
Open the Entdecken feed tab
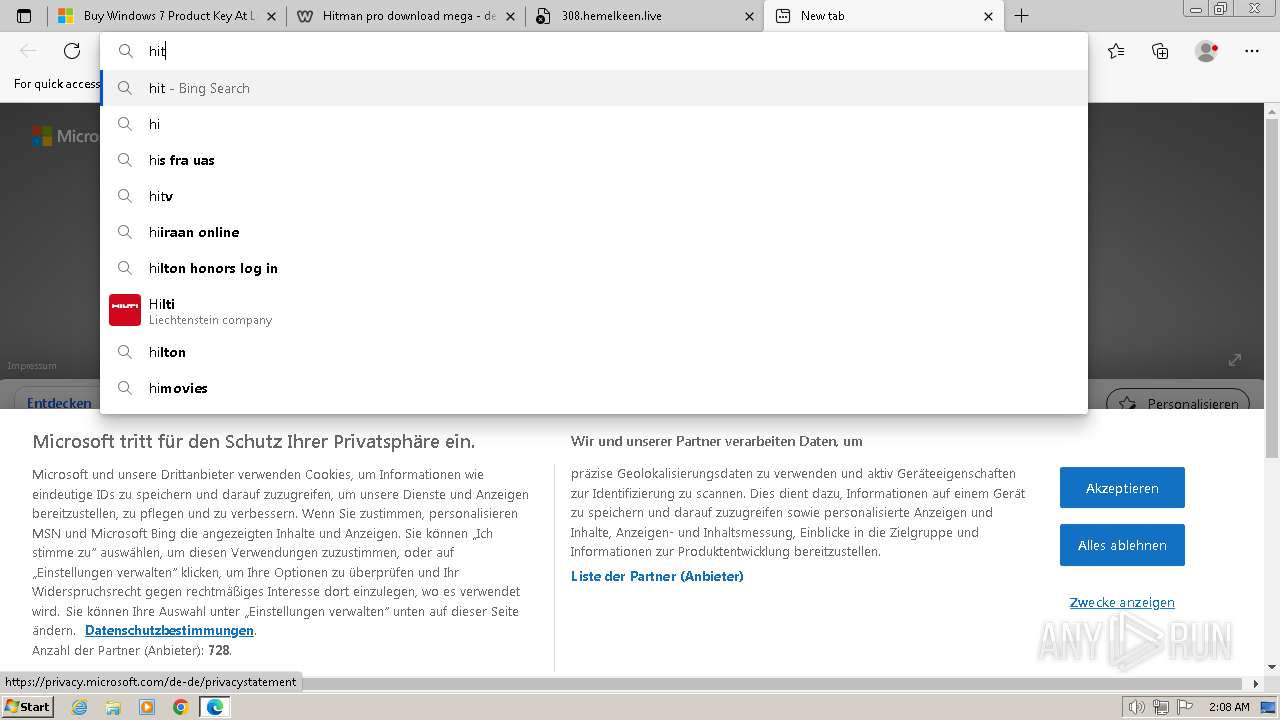click(x=59, y=403)
